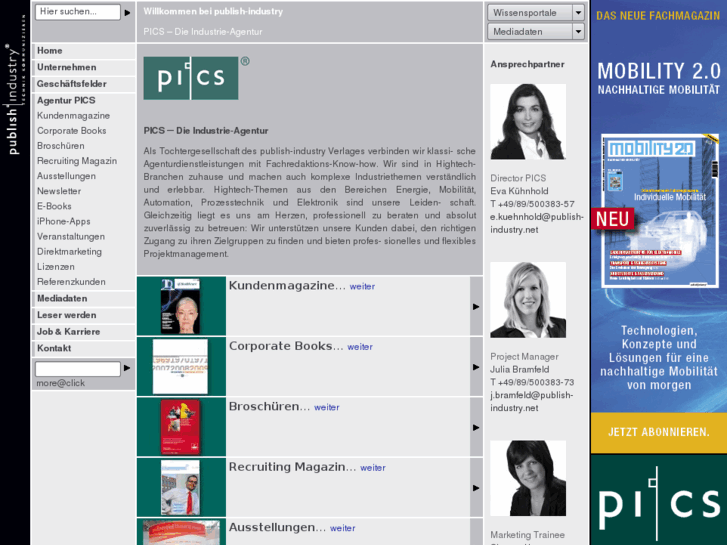Click the Ansprechpartner heading
727x545 pixels.
click(527, 64)
